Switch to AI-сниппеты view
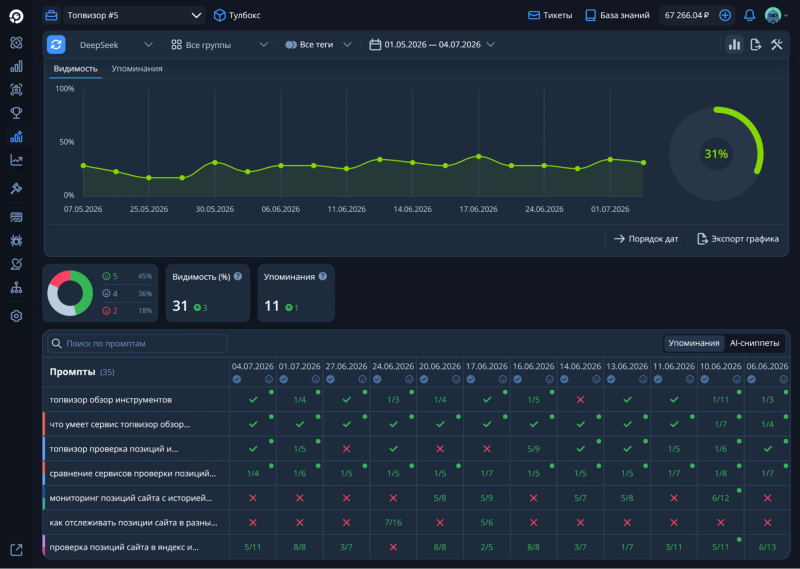Screen dimensions: 800x569 pos(754,343)
